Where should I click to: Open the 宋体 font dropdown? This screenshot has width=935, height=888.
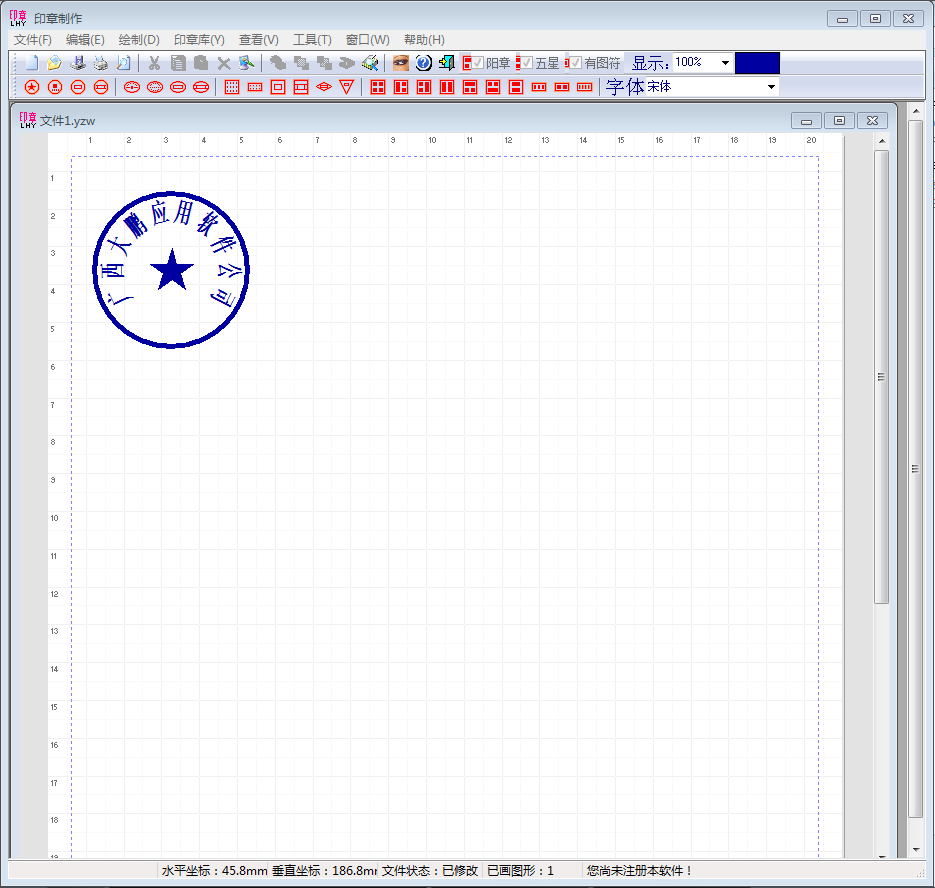[771, 87]
